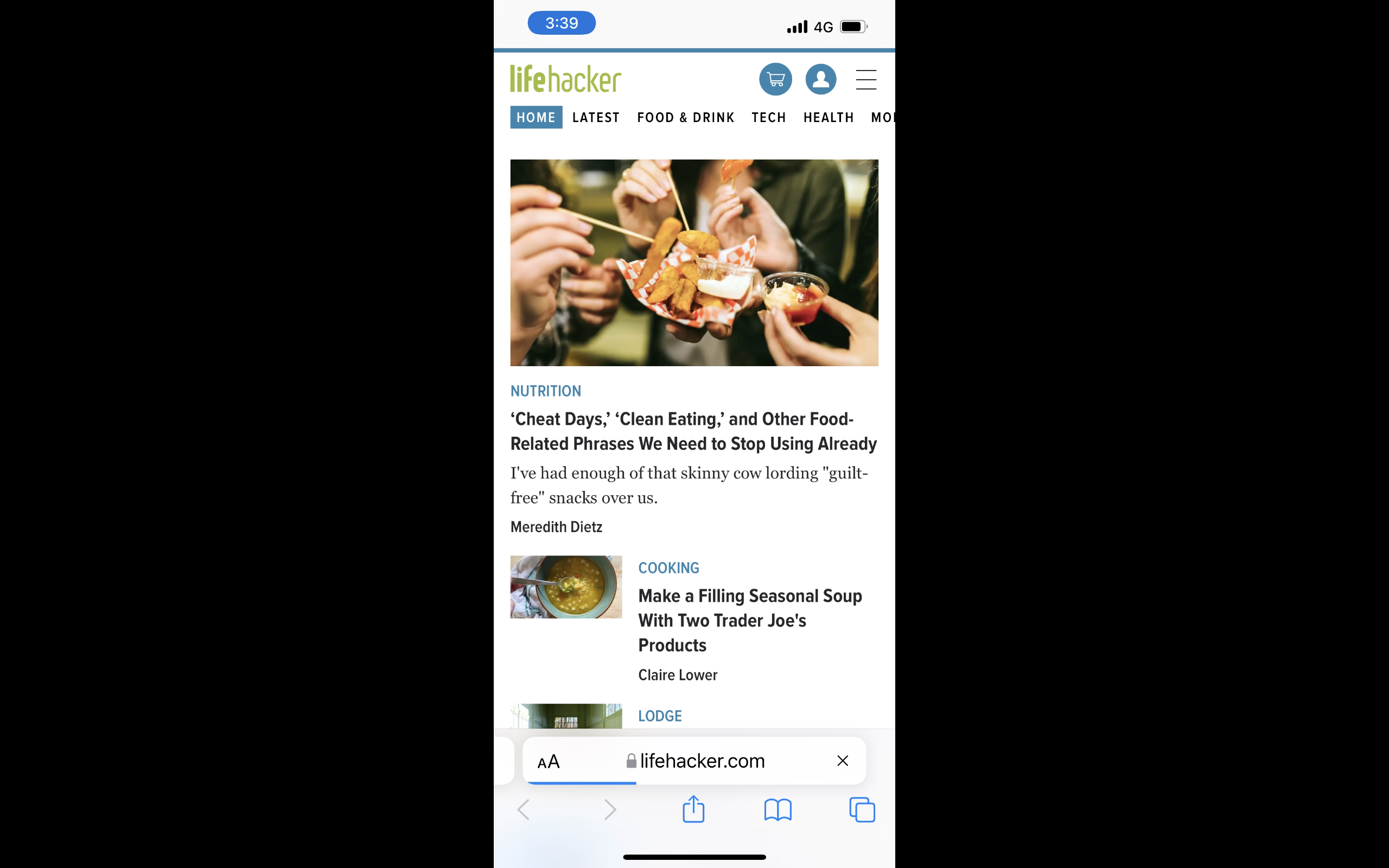Open 'Cheat Days Clean Eating' article link

pyautogui.click(x=693, y=430)
